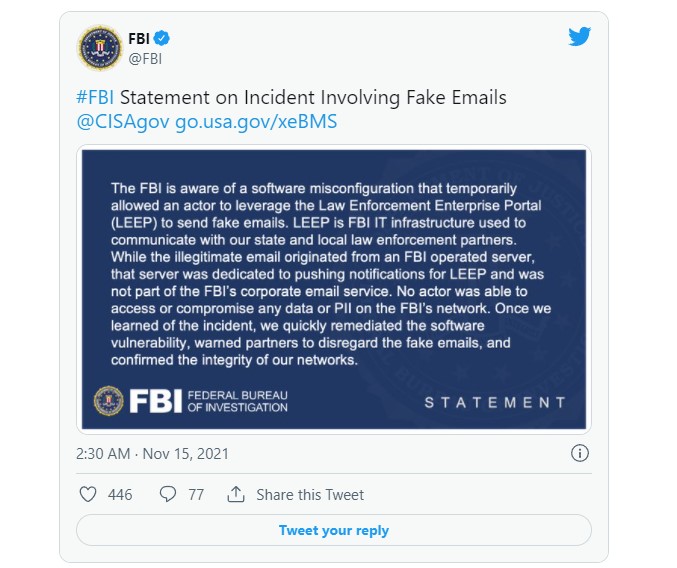Open the FBI statement image paragraph
The width and height of the screenshot is (677, 568).
pos(333,274)
